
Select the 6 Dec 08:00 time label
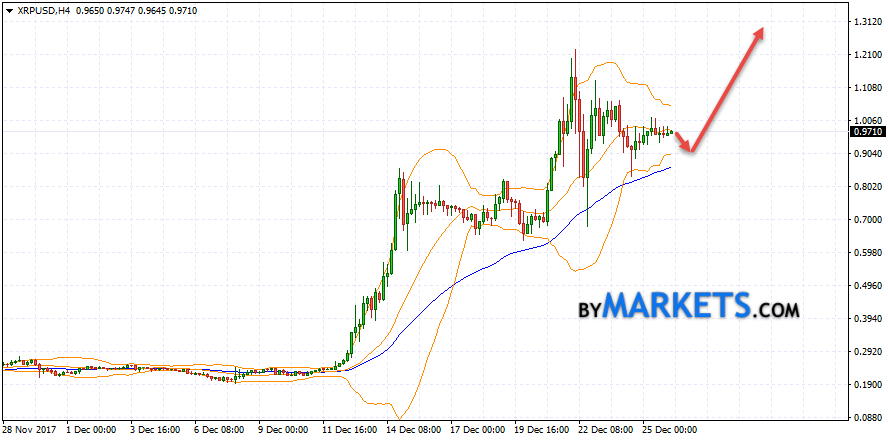218,430
